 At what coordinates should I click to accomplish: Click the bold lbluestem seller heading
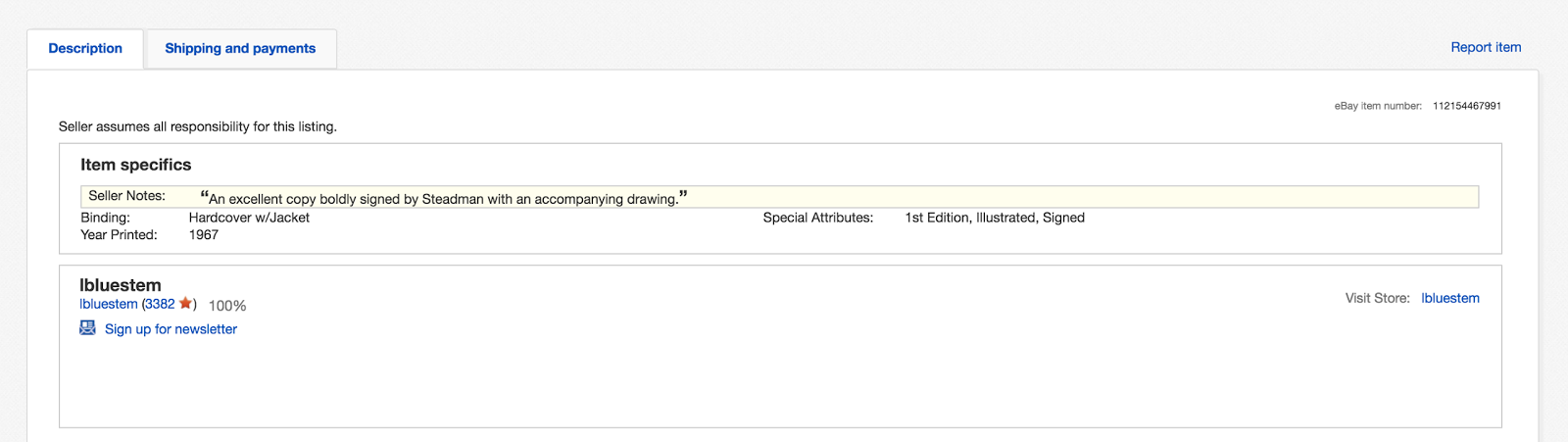(121, 285)
